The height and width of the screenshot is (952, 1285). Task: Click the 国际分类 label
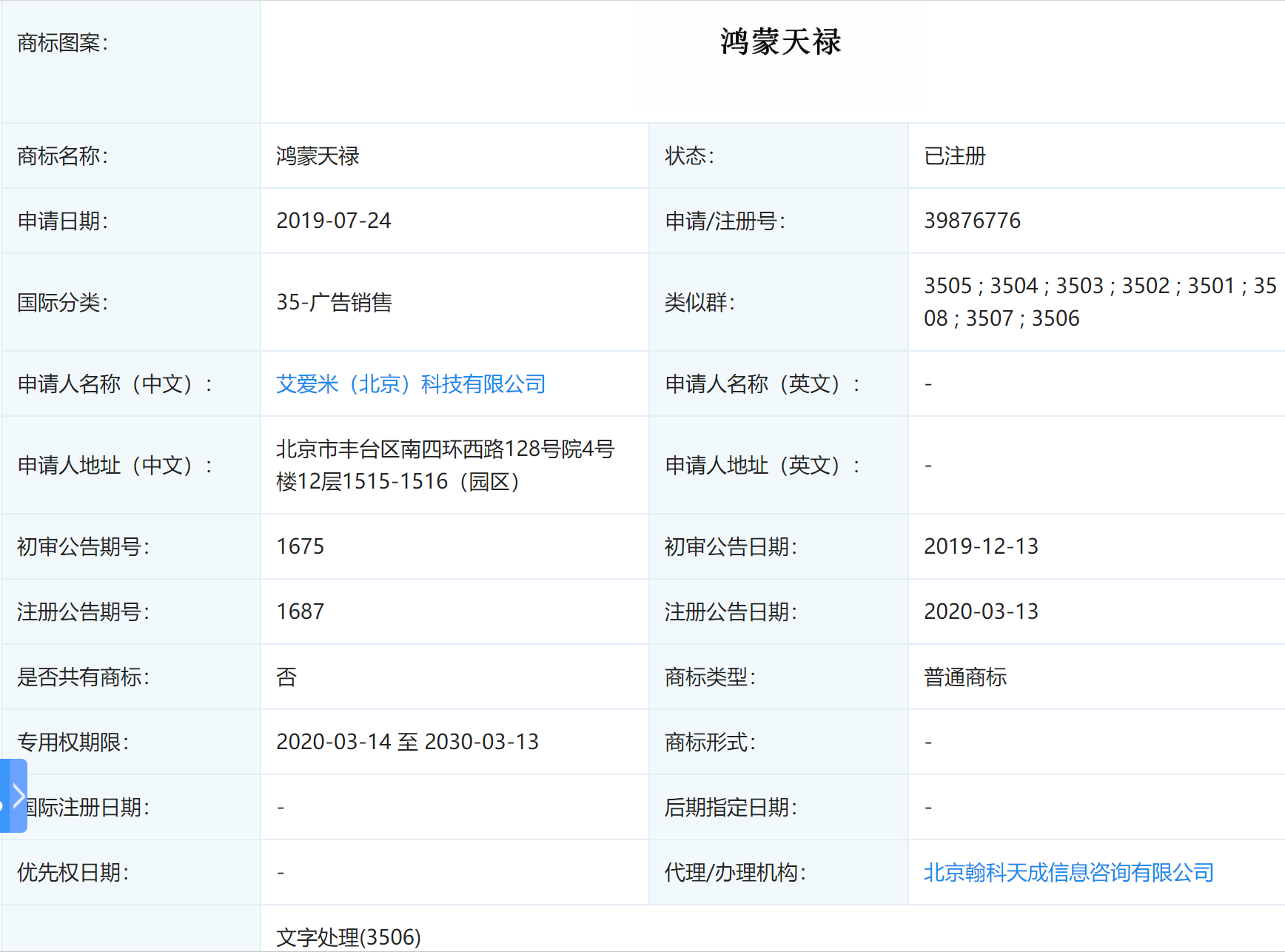(x=63, y=303)
